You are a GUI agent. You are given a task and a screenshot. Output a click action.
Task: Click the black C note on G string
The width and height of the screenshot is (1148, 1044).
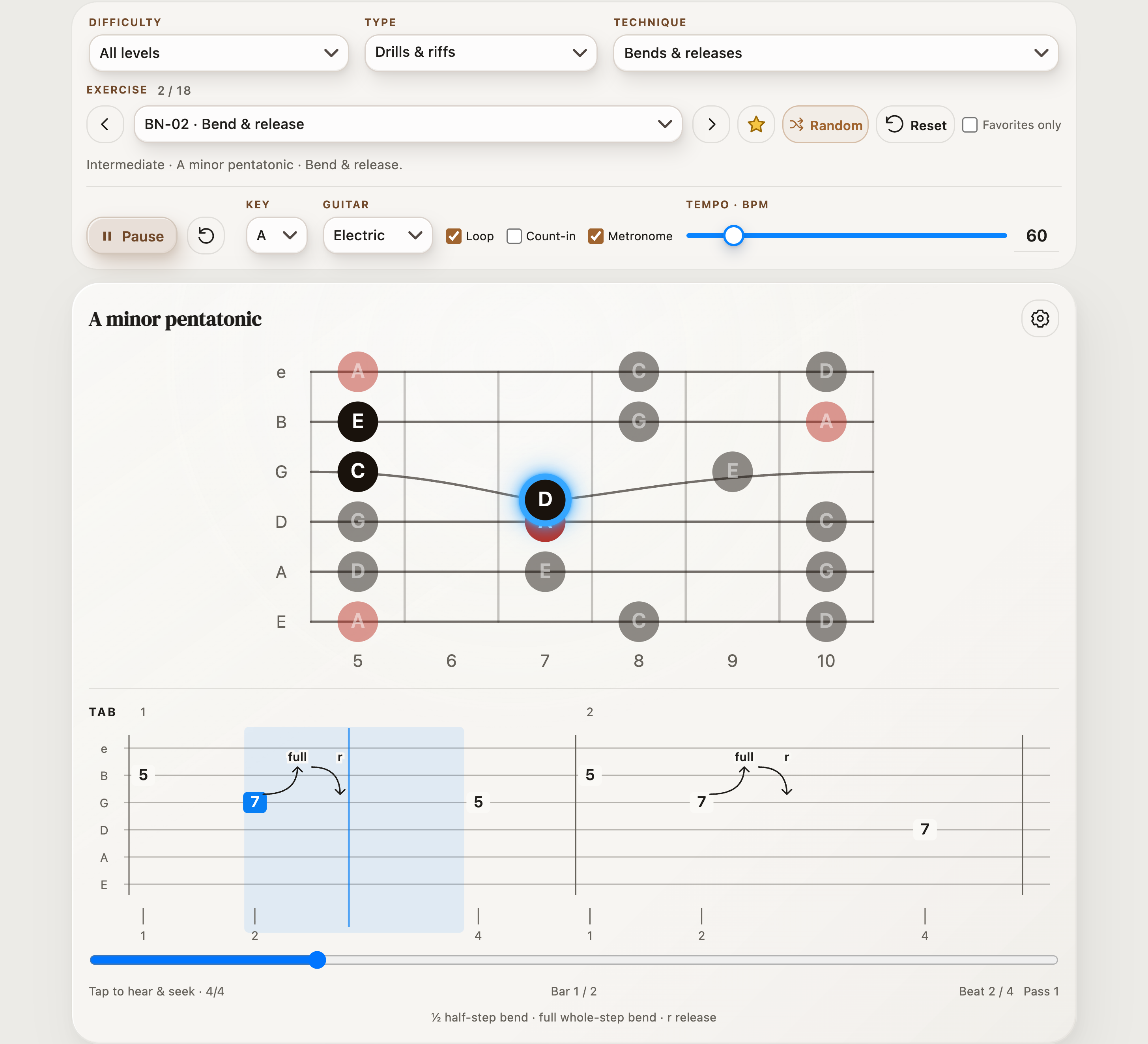click(x=357, y=471)
